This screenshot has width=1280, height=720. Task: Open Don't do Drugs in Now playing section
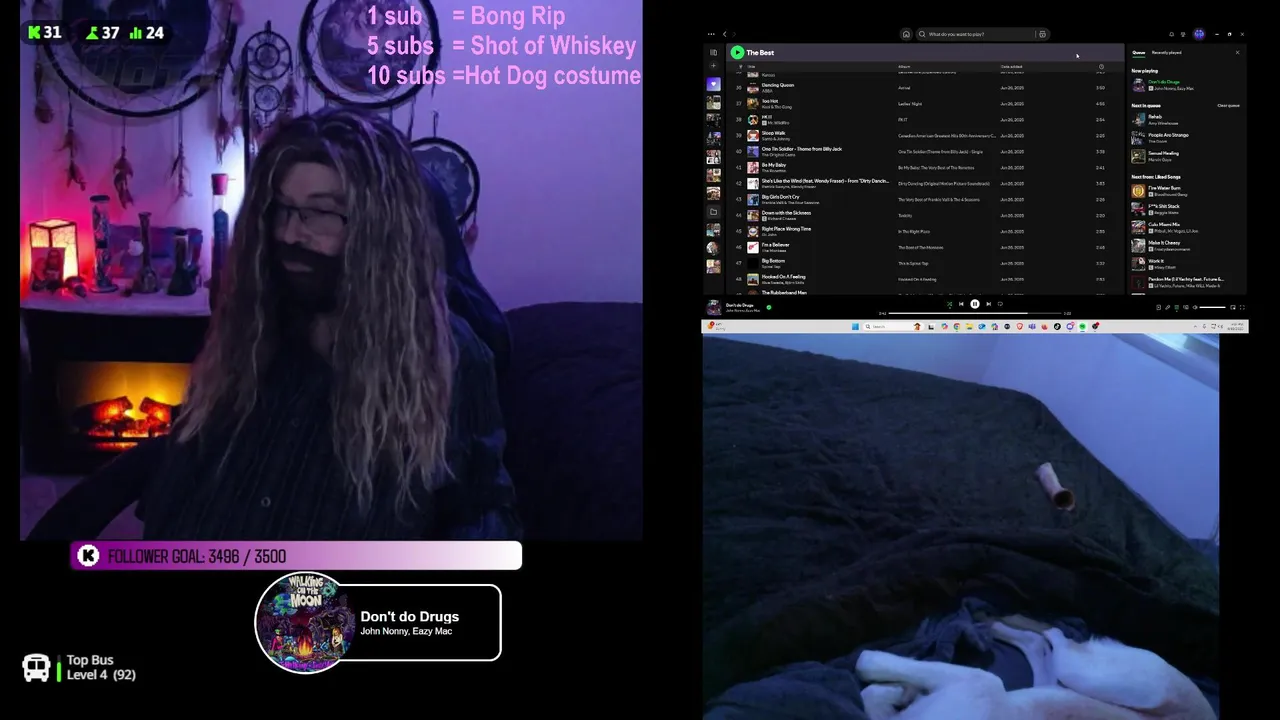point(1185,85)
